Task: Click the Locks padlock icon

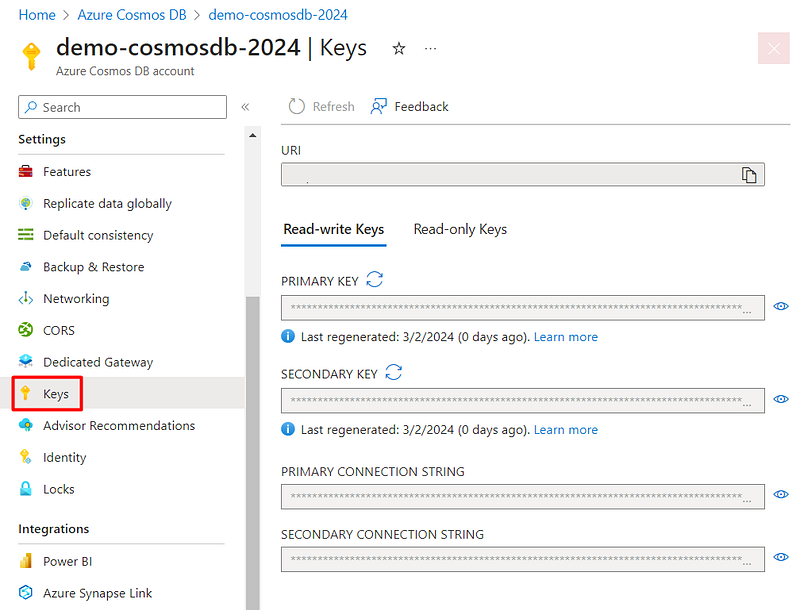Action: [x=26, y=489]
